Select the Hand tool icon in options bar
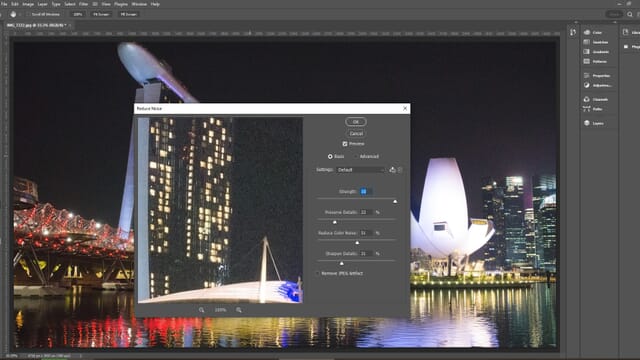This screenshot has width=640, height=360. pos(13,14)
